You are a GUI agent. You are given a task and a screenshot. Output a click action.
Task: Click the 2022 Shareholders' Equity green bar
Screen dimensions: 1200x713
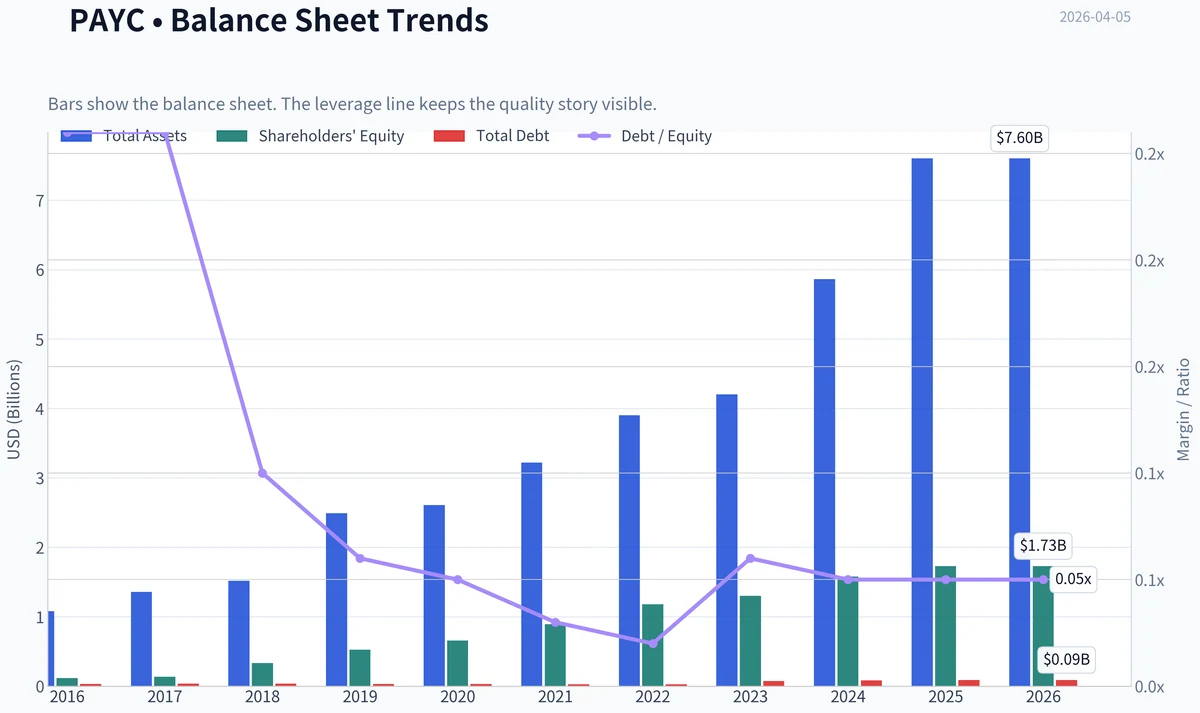653,645
